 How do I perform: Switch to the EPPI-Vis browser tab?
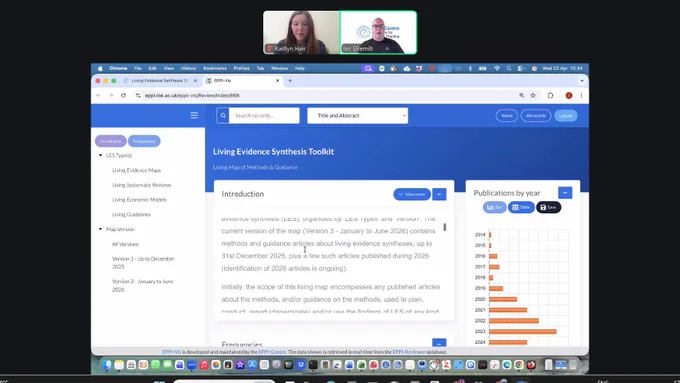243,81
